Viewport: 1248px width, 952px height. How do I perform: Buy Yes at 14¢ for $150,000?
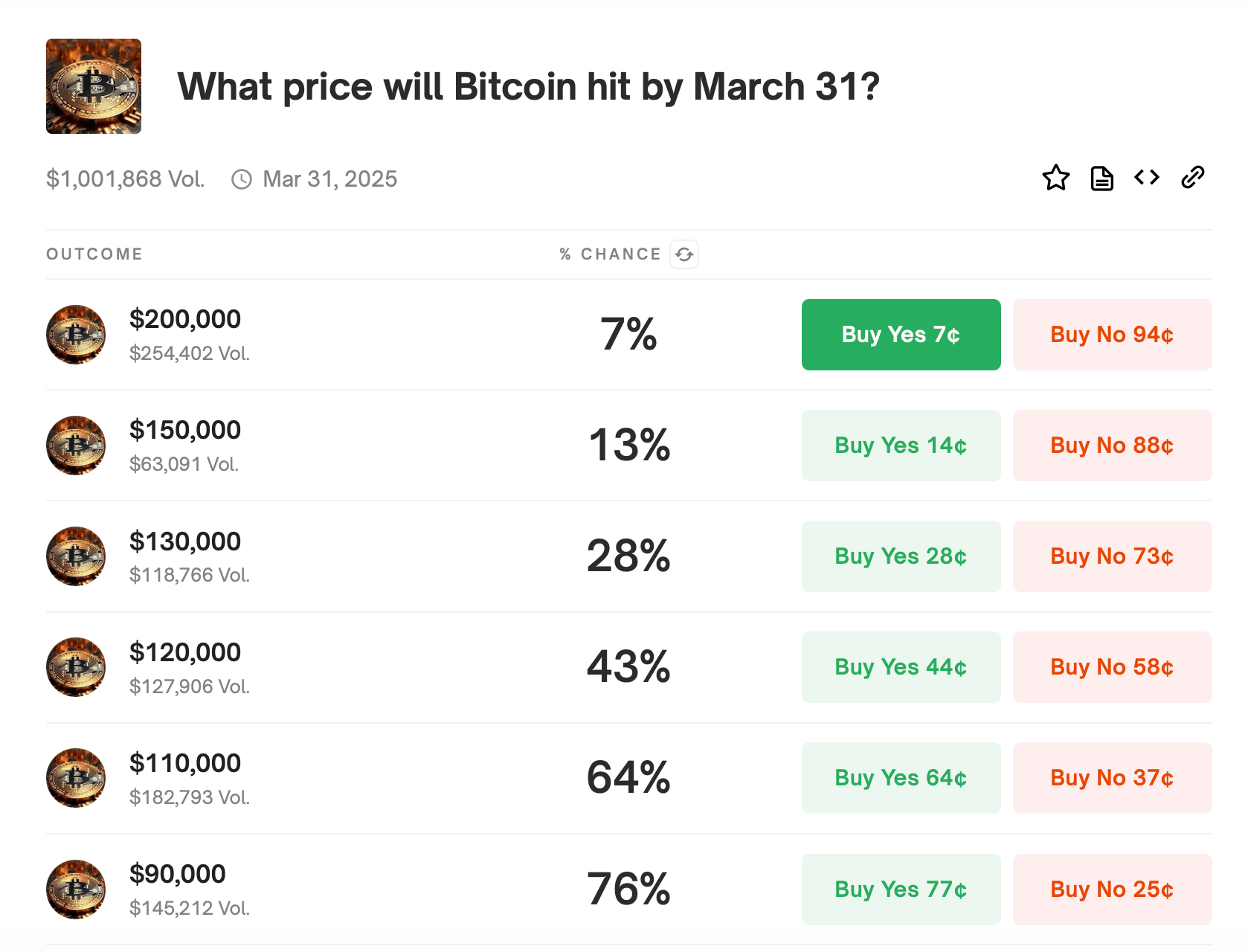tap(901, 446)
